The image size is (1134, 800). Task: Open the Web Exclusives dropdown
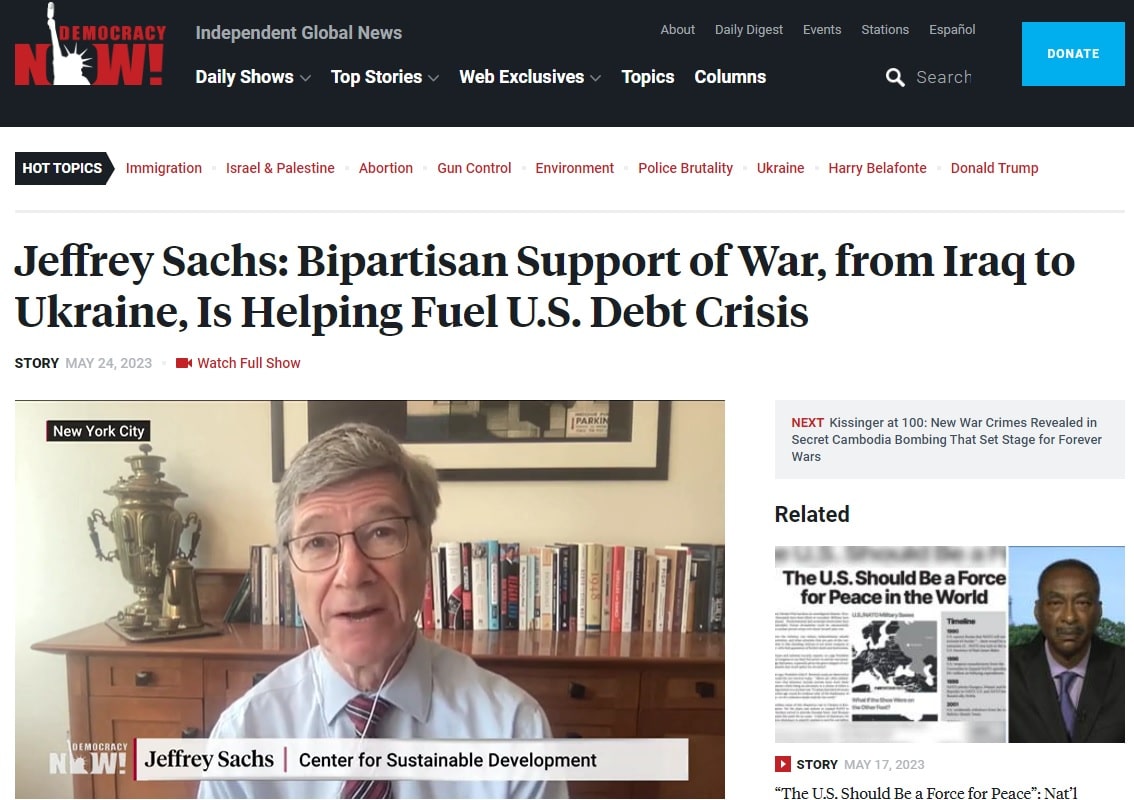tap(529, 77)
